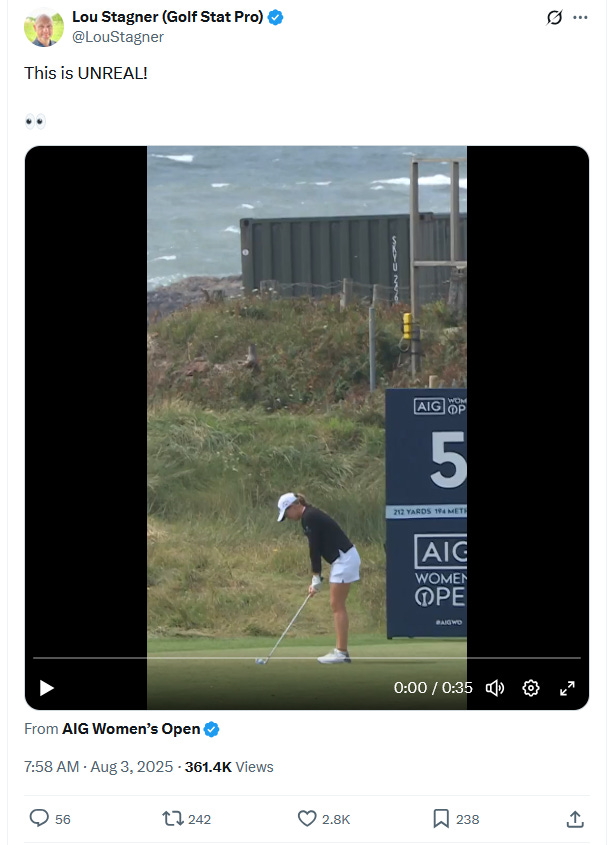
Task: Open Lou Stagner (Golf Stat Pro) name link
Action: [168, 17]
